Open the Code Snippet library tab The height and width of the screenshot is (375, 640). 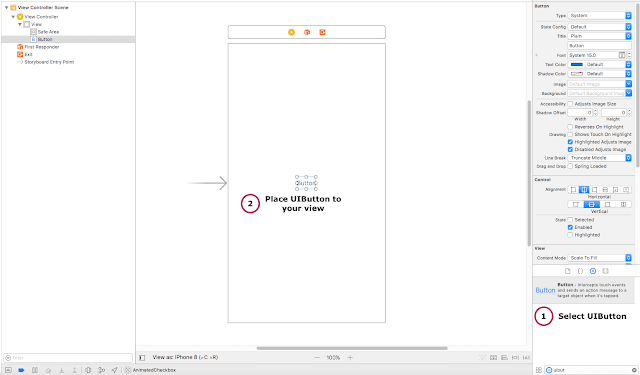pos(580,271)
